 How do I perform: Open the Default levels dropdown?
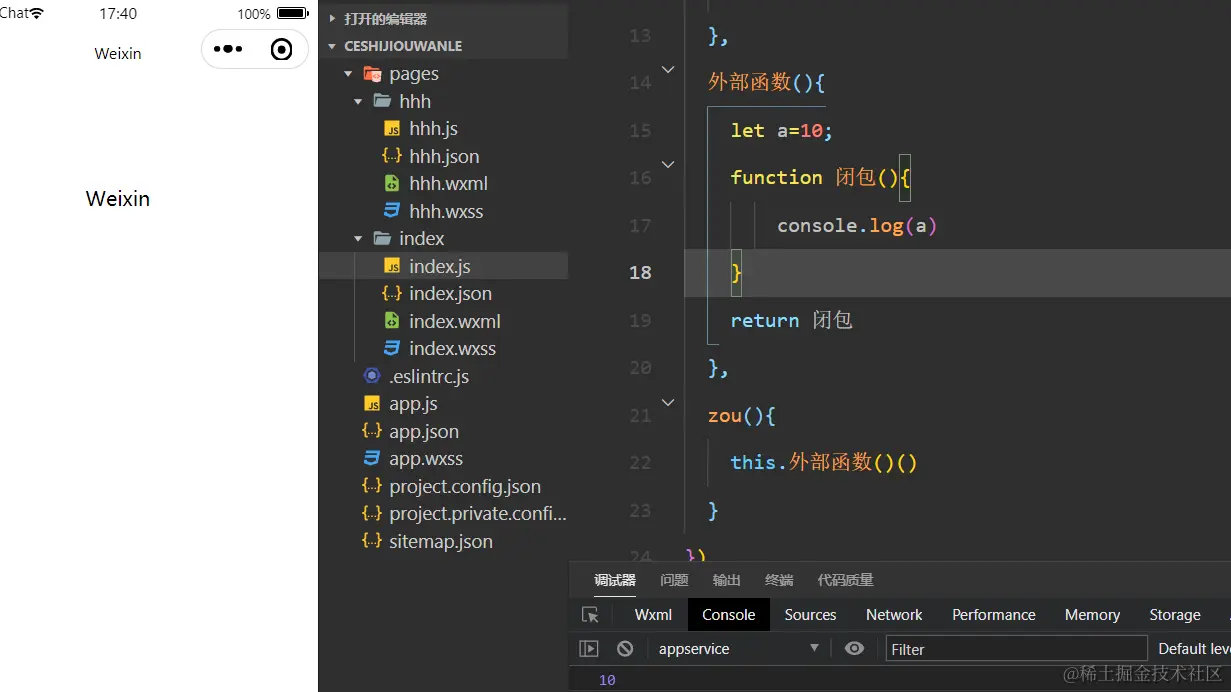(x=1194, y=649)
